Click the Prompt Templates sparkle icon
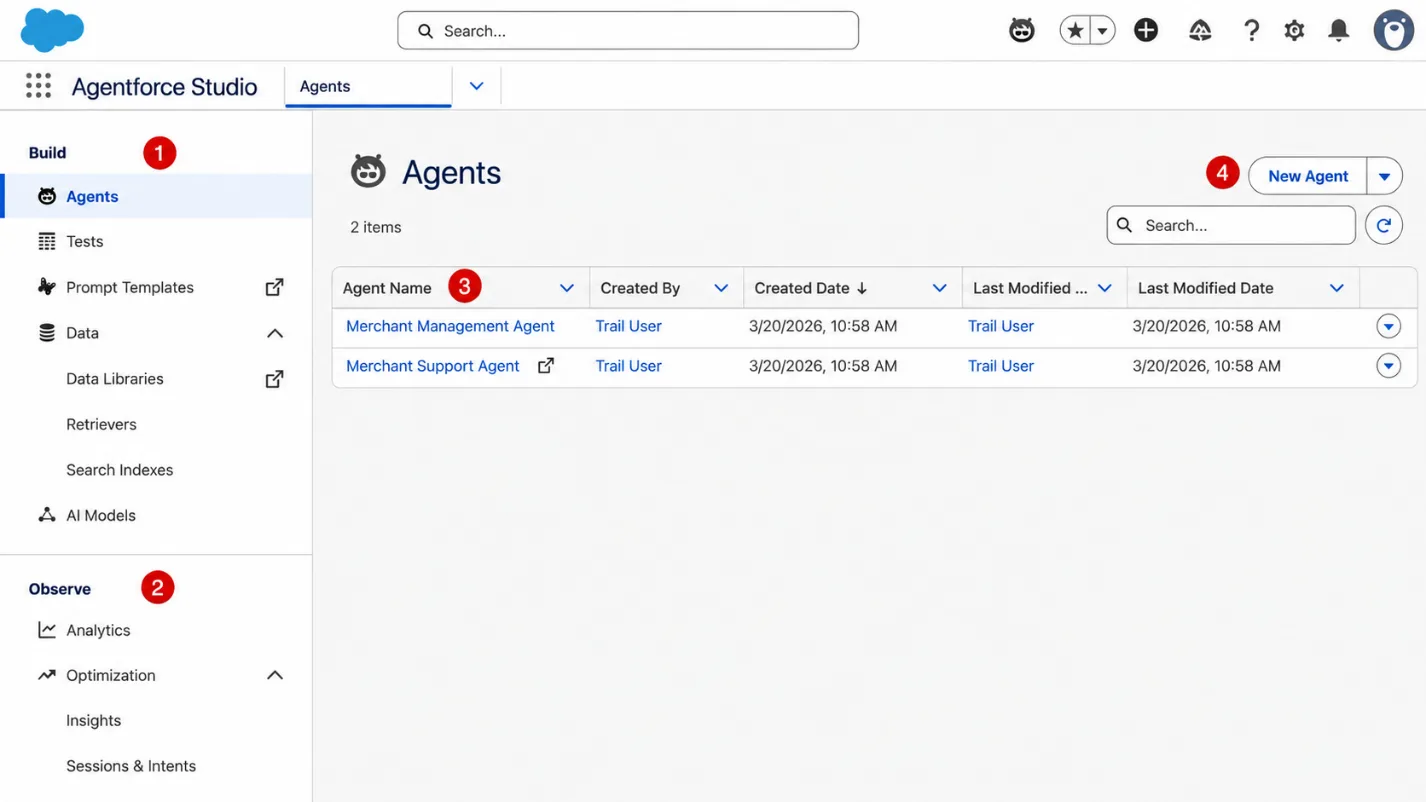Image resolution: width=1426 pixels, height=802 pixels. click(x=47, y=287)
